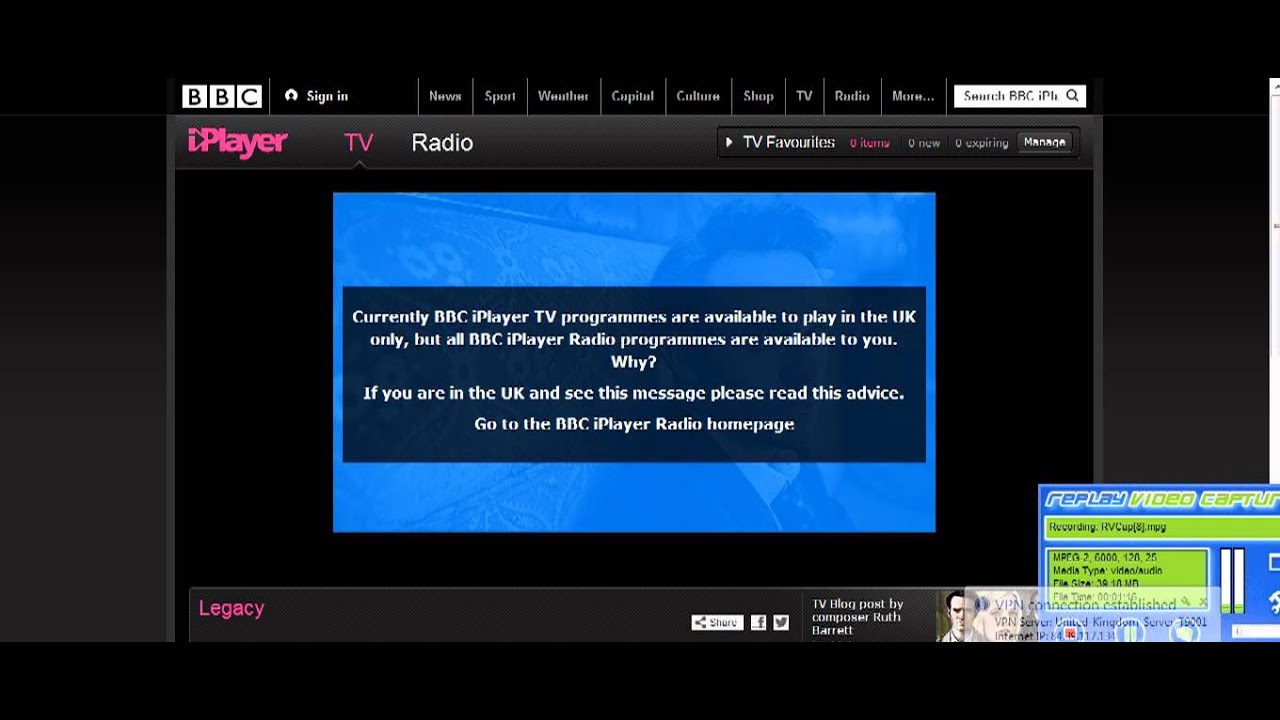1280x720 pixels.
Task: Open the News section
Action: click(445, 96)
